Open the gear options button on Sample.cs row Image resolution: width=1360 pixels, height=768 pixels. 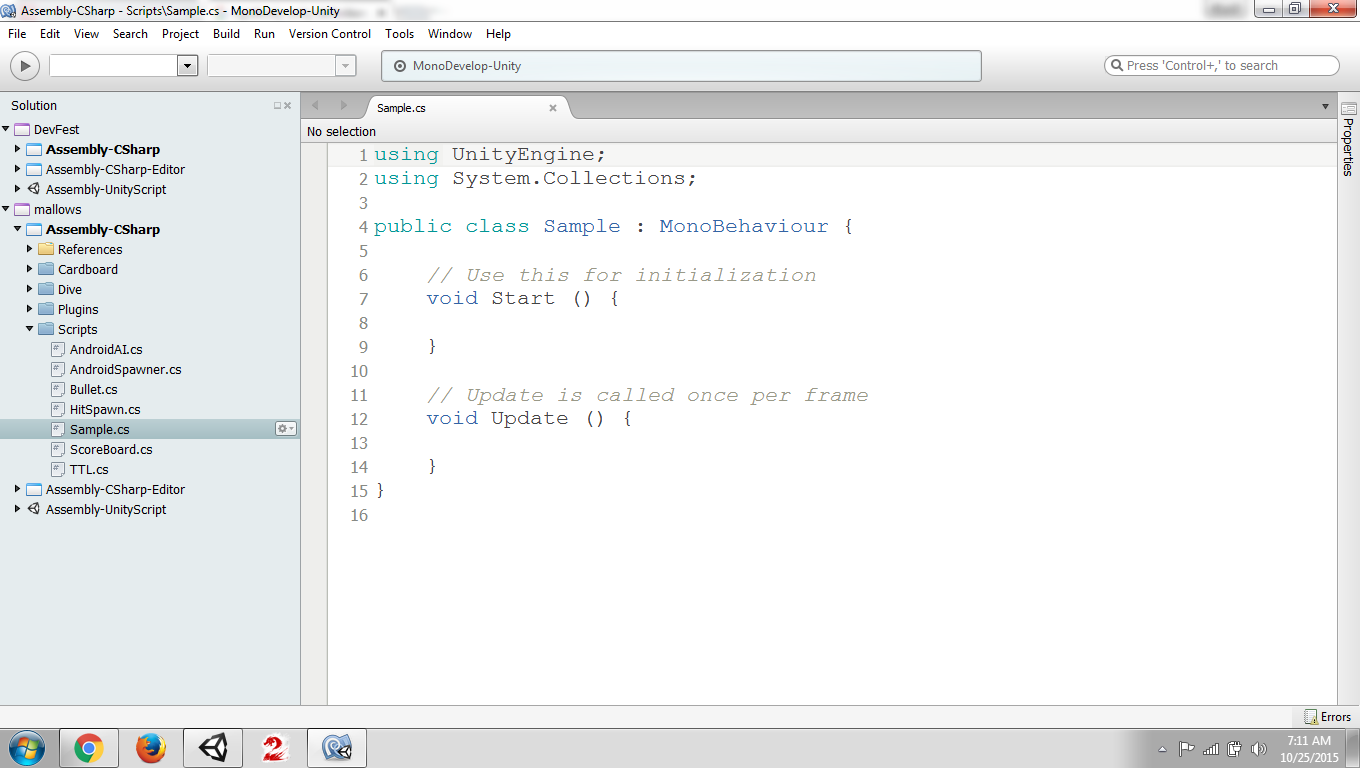(286, 429)
